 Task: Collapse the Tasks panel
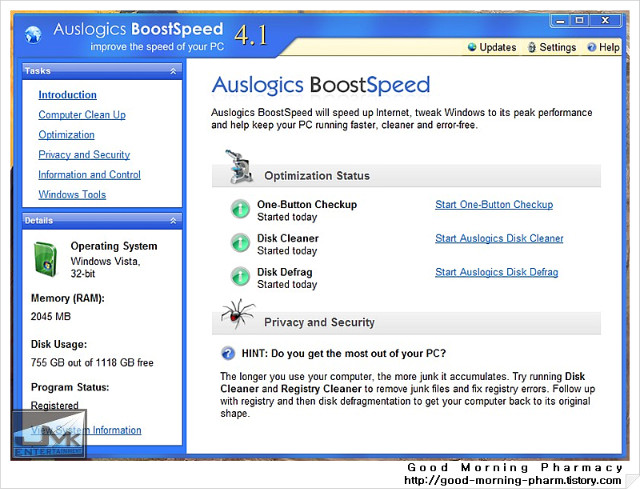point(173,71)
